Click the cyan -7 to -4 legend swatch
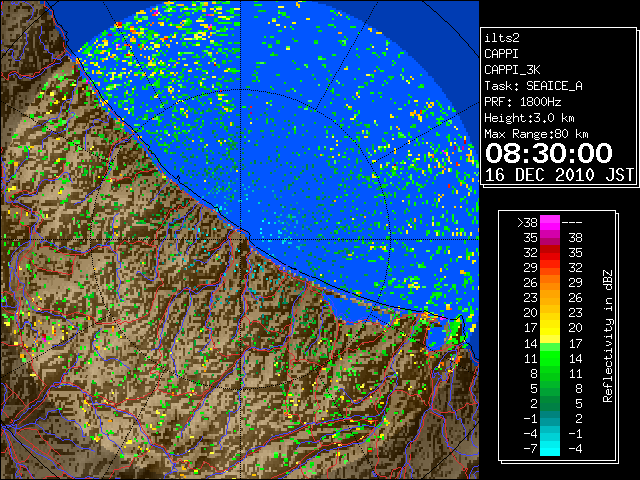Screen dimensions: 640x480 [x=550, y=448]
